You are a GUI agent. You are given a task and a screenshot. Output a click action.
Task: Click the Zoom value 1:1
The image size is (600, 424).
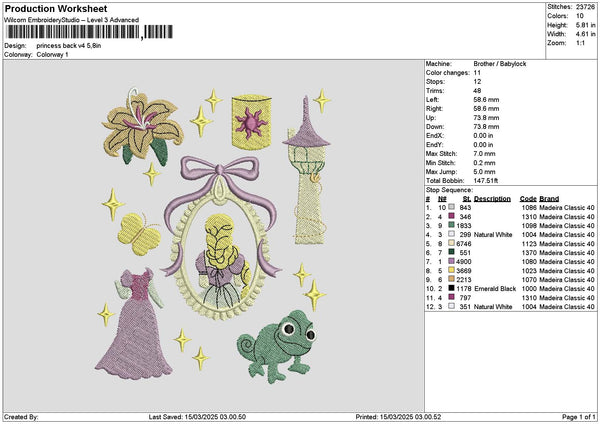pyautogui.click(x=580, y=43)
